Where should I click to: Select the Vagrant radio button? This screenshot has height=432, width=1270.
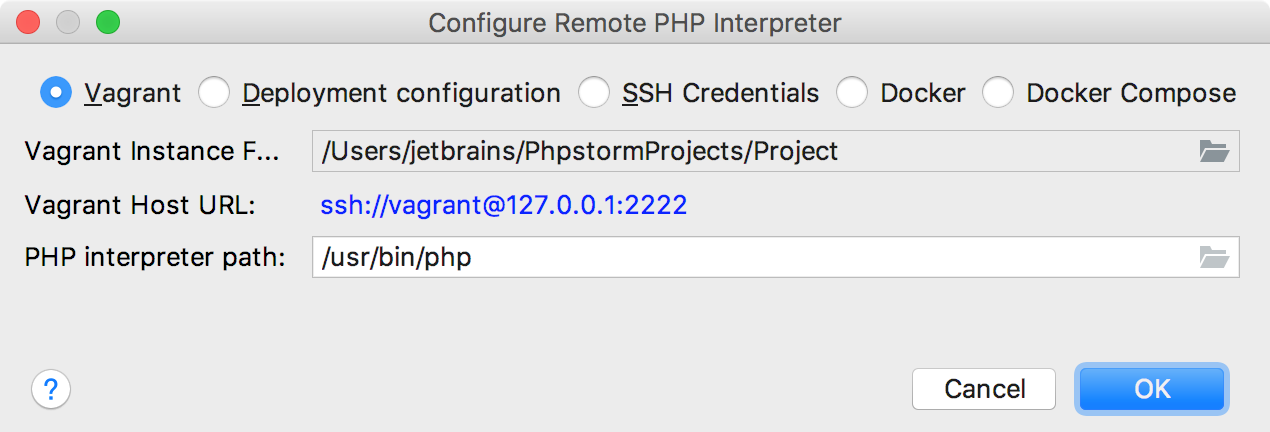pos(56,93)
